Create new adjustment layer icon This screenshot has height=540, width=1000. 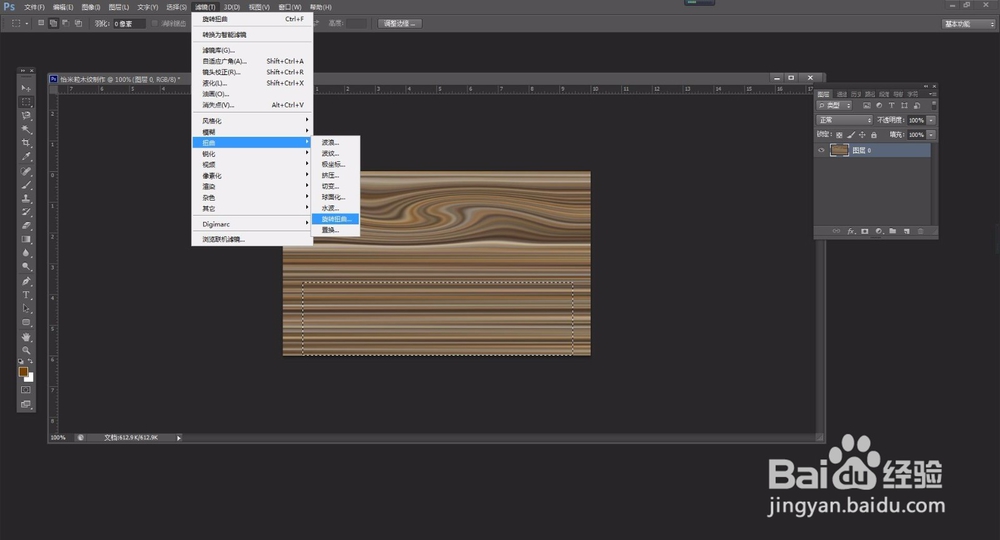click(x=879, y=231)
